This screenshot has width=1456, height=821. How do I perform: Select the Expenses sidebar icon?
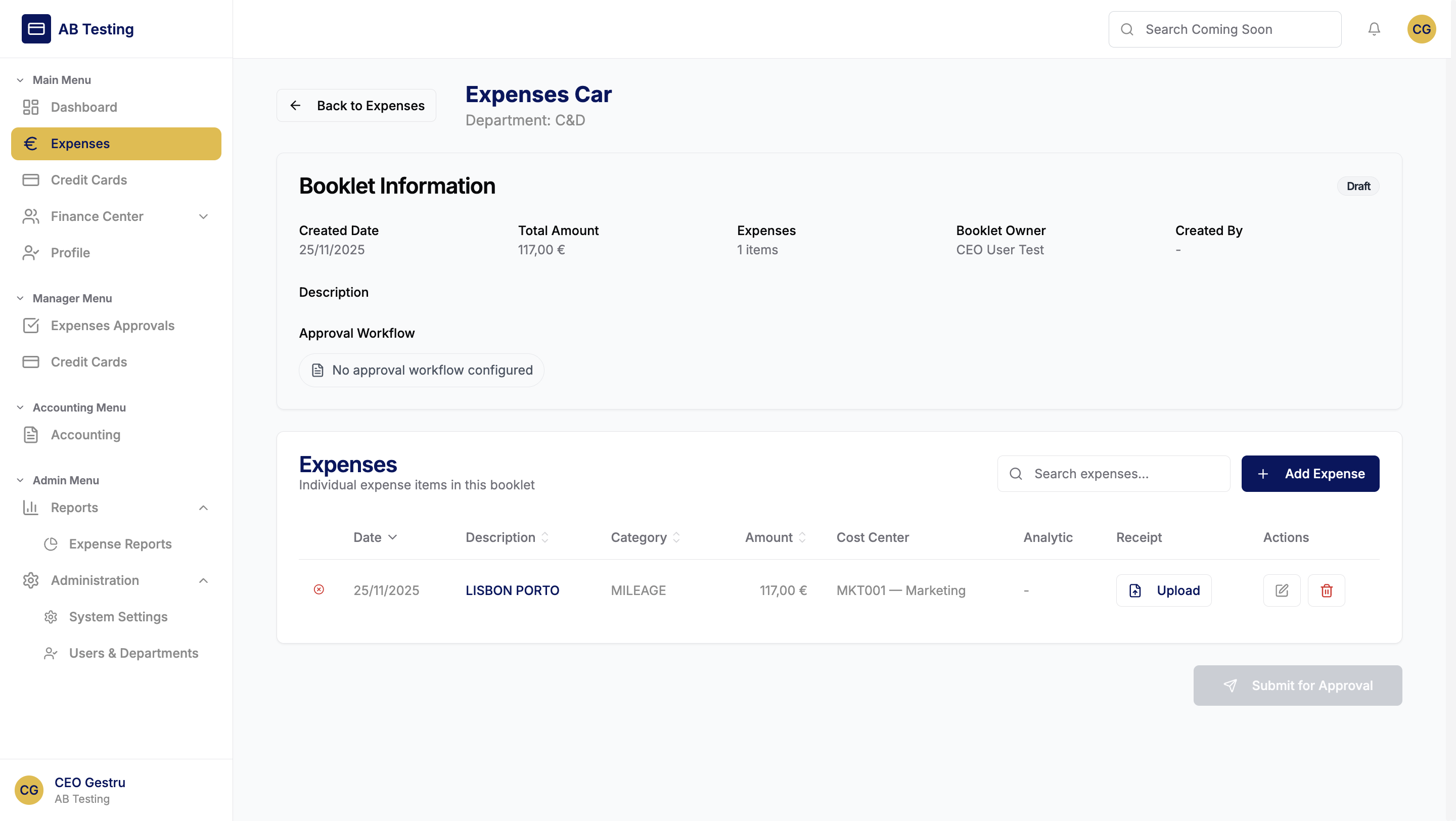(31, 144)
